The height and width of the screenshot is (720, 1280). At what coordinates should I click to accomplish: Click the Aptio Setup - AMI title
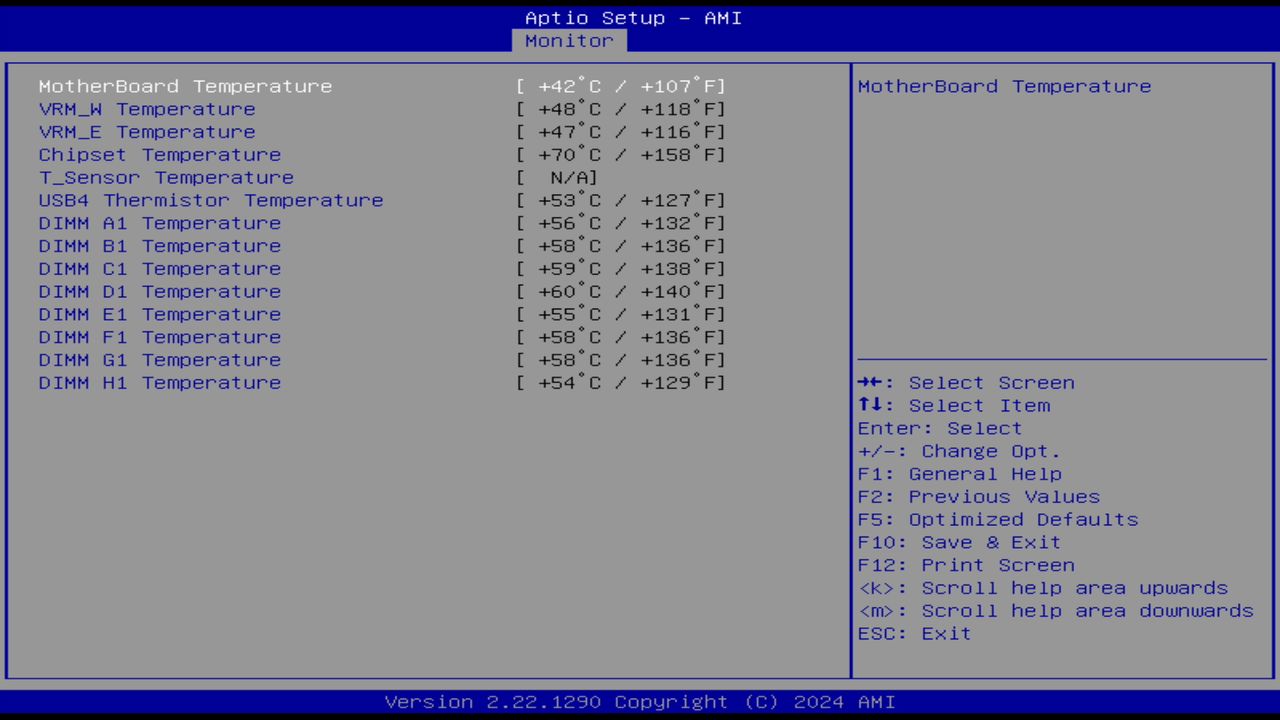click(634, 18)
